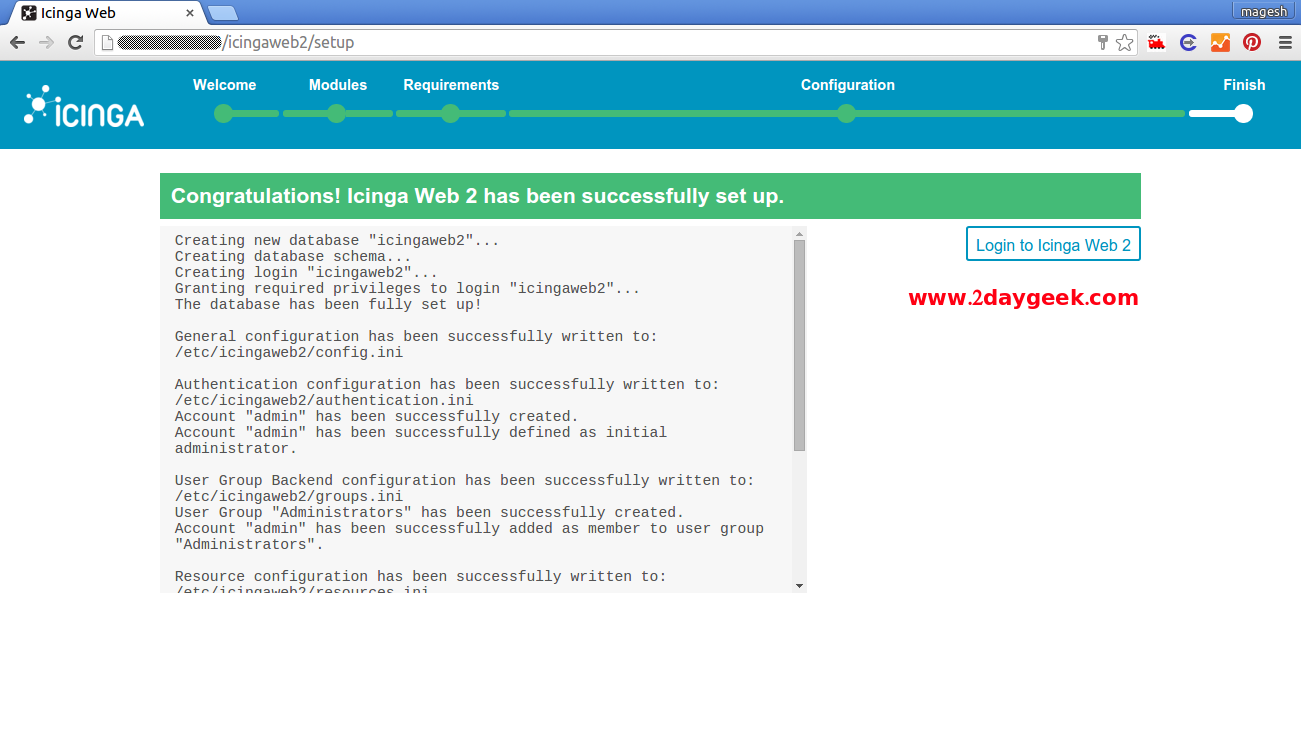Click Login to Icinga Web 2
This screenshot has height=744, width=1301.
[x=1053, y=245]
